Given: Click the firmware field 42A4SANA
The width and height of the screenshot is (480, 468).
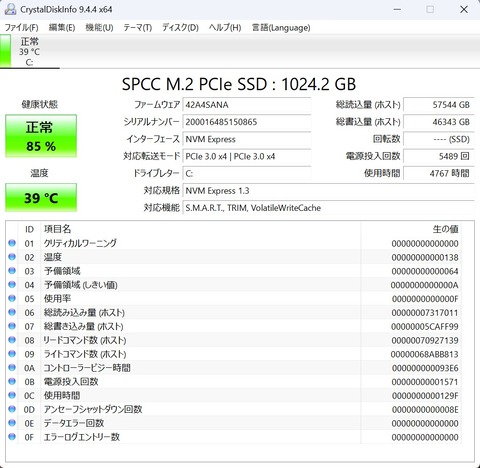Looking at the screenshot, I should click(247, 105).
